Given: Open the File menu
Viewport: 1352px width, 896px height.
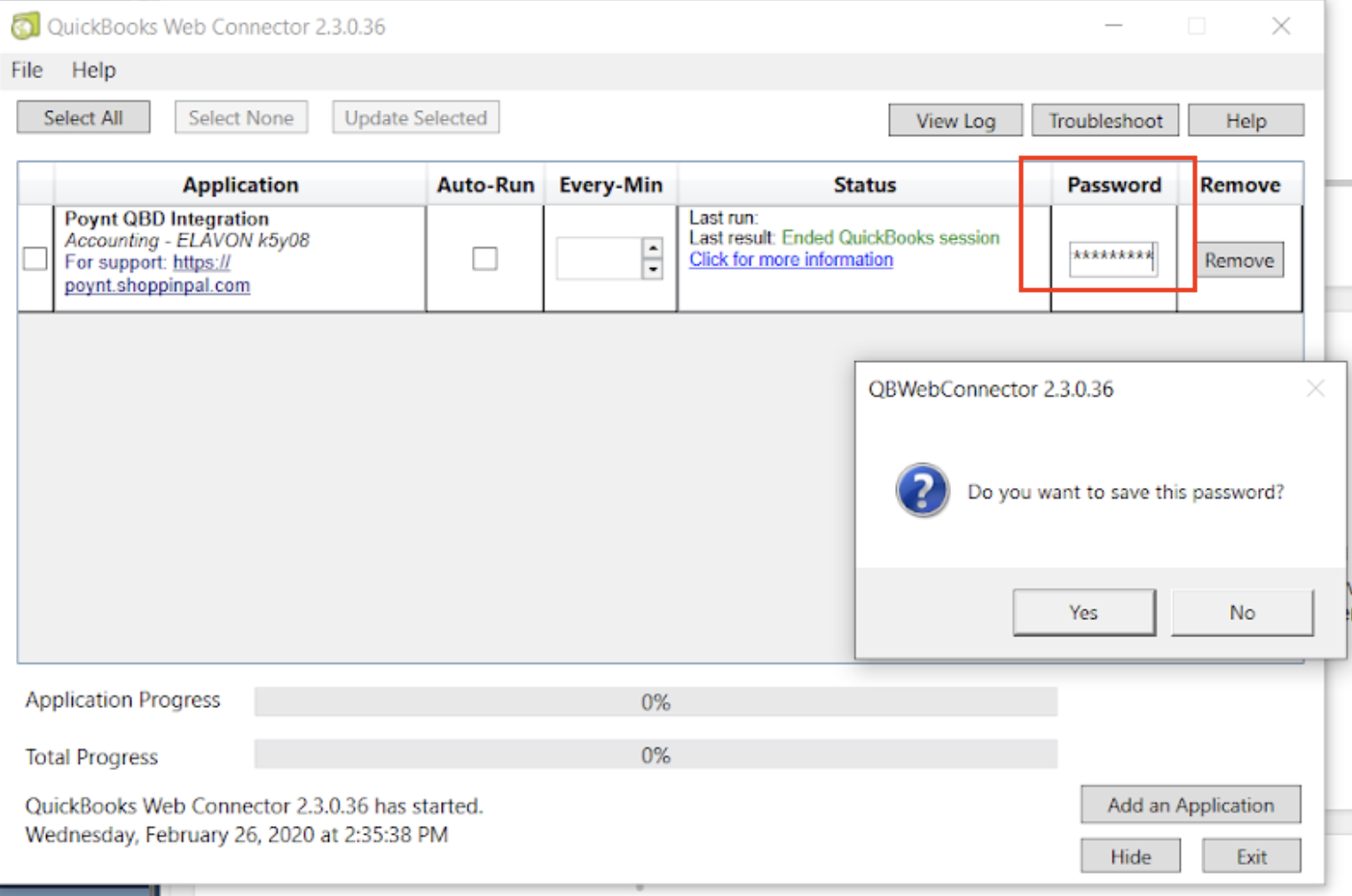Looking at the screenshot, I should [27, 70].
